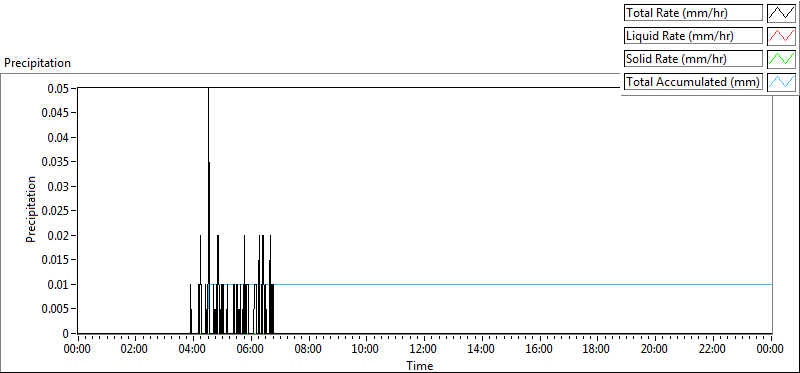The height and width of the screenshot is (373, 800).
Task: Click the 0 y-axis minimum value
Action: [x=66, y=333]
